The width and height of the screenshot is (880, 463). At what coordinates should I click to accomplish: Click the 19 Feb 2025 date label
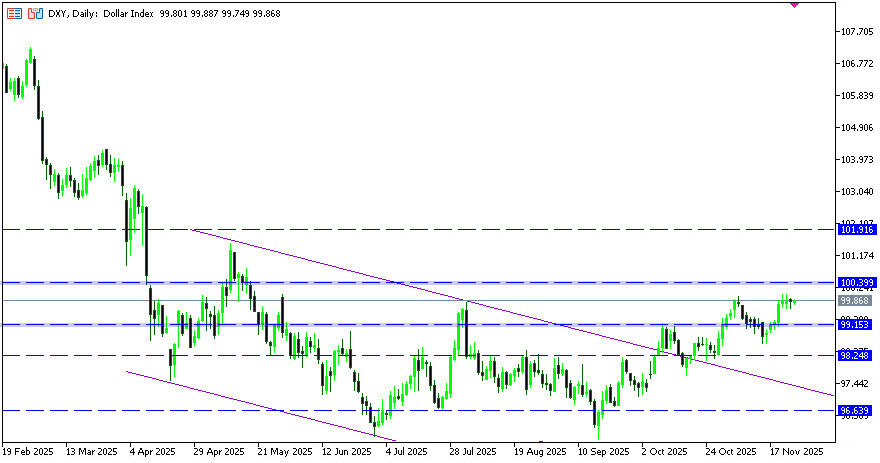coord(30,451)
